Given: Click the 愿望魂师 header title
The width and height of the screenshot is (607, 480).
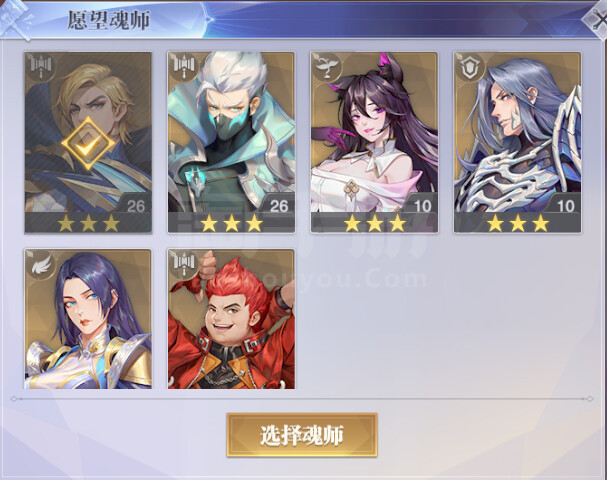Looking at the screenshot, I should tap(108, 20).
